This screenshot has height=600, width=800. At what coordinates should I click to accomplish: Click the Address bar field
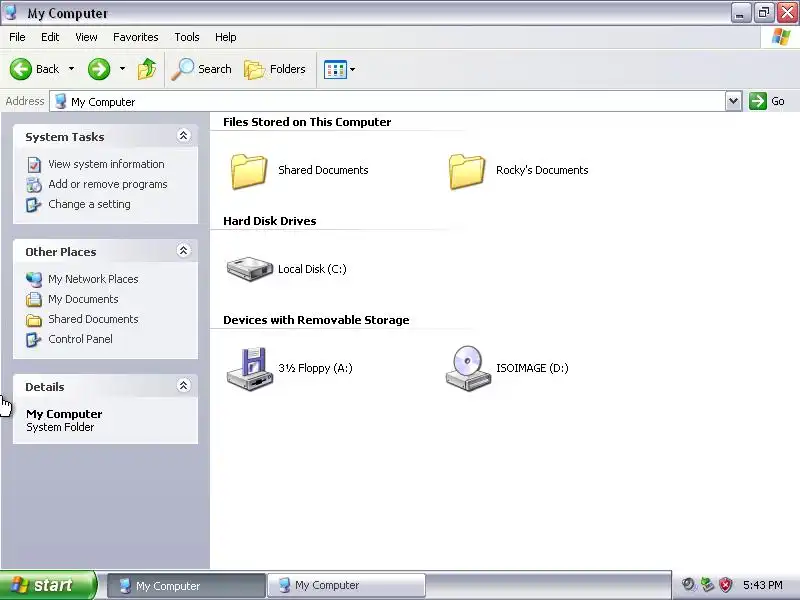(388, 102)
